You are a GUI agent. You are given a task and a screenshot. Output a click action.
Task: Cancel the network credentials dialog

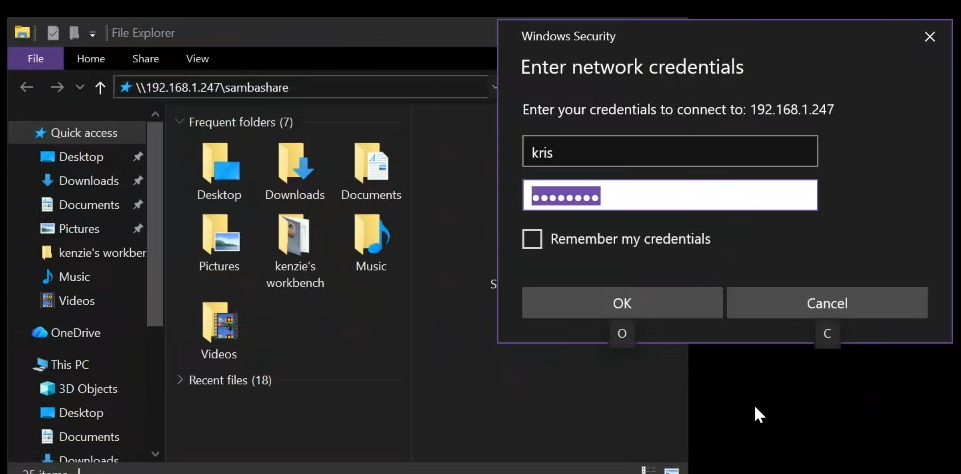pos(827,303)
